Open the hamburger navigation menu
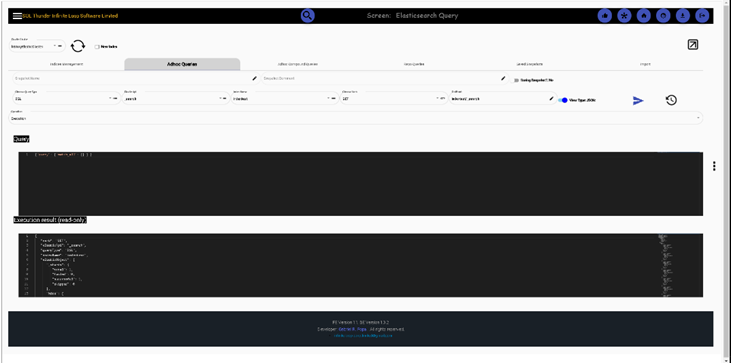Screen dimensions: 731x363 17,16
